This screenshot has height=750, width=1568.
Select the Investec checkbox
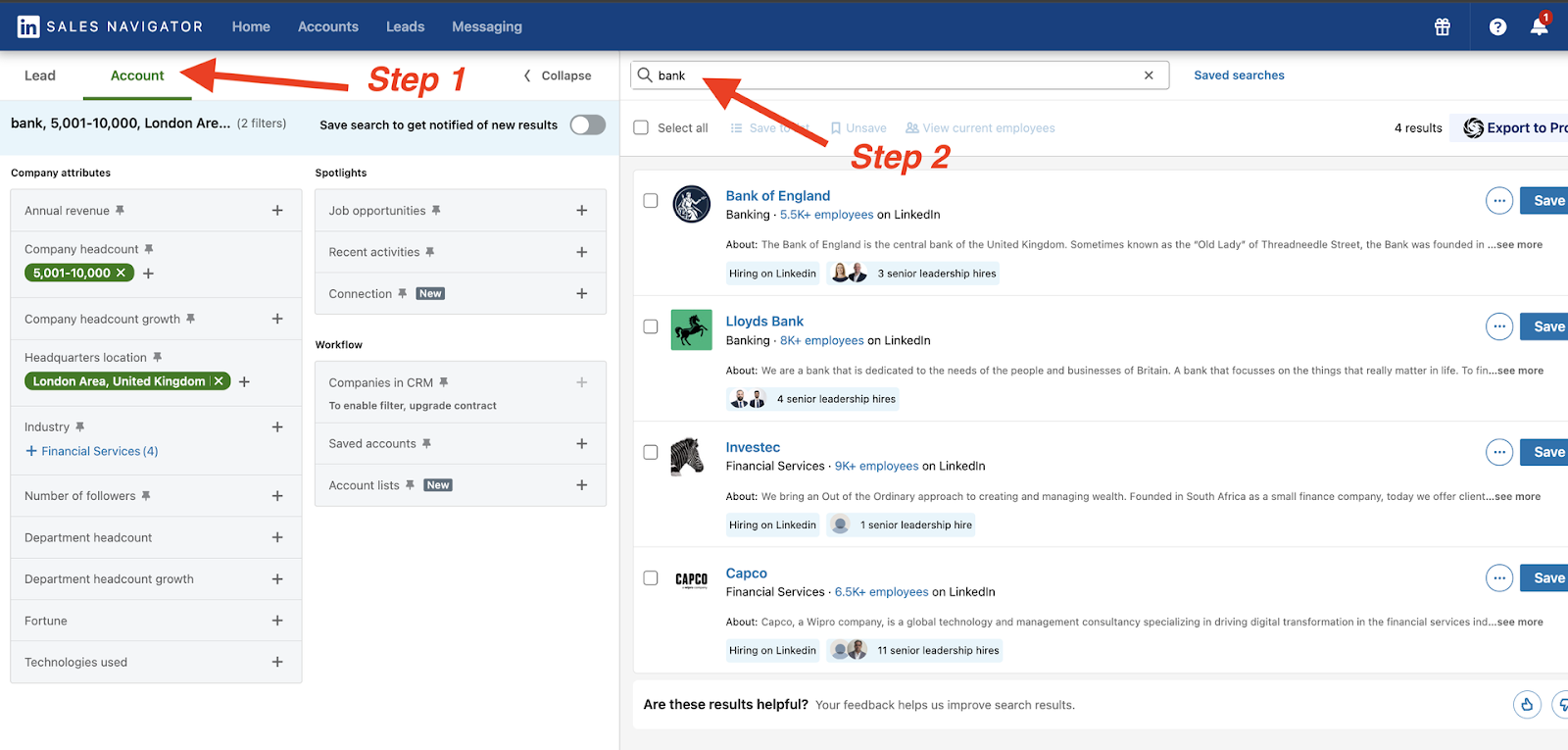click(651, 452)
